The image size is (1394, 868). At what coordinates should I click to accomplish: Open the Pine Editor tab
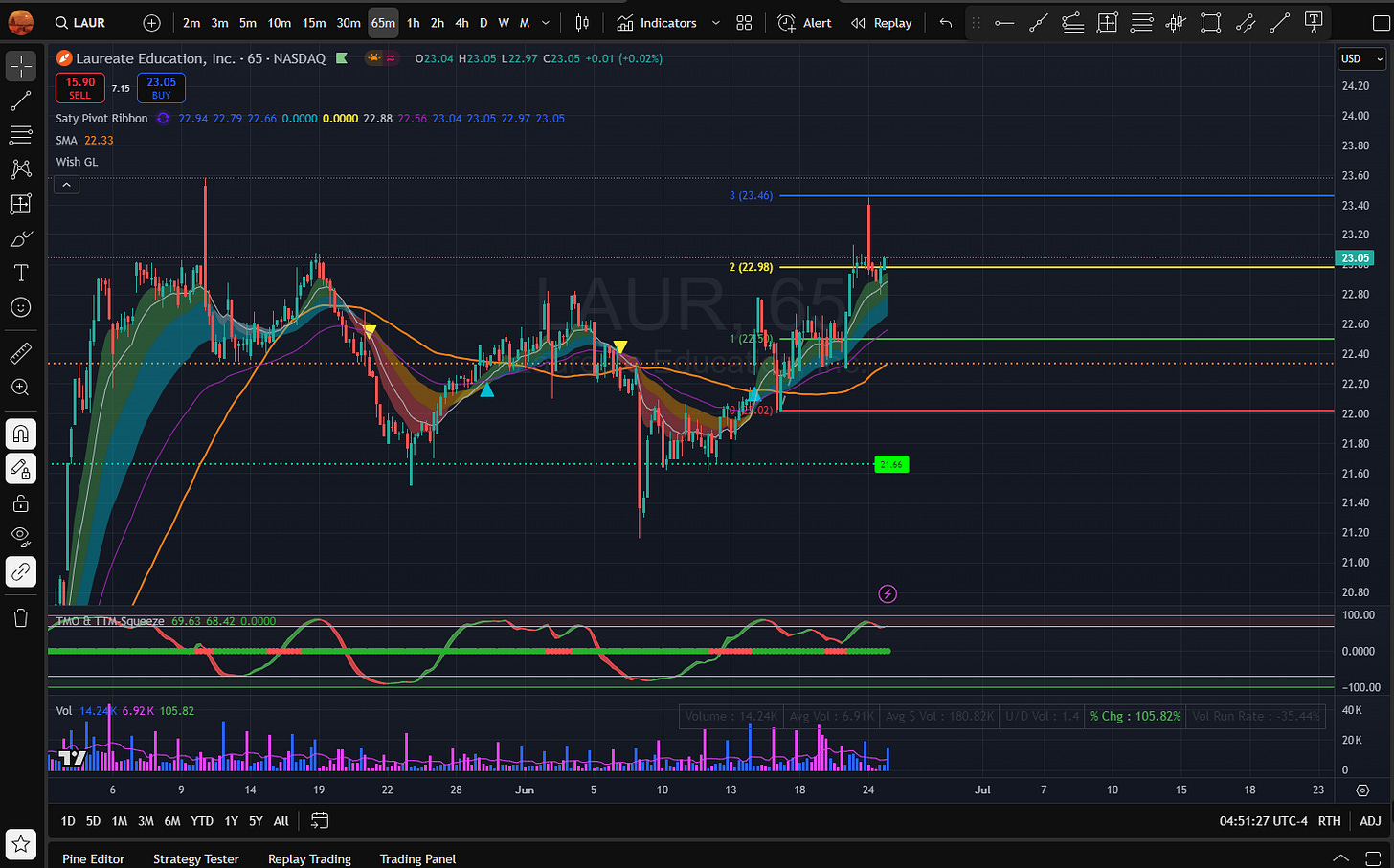point(93,858)
